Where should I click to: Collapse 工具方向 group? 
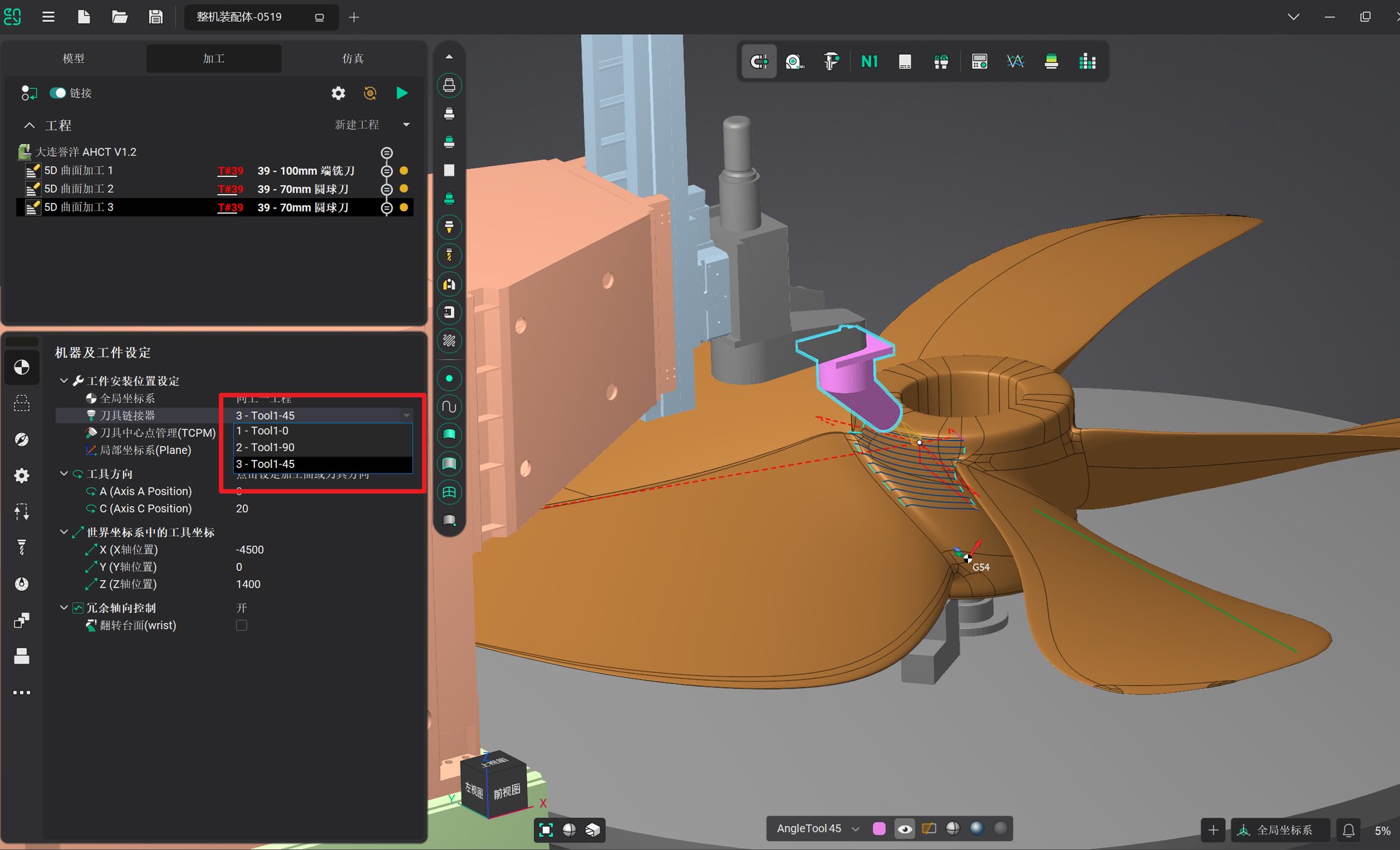coord(64,474)
